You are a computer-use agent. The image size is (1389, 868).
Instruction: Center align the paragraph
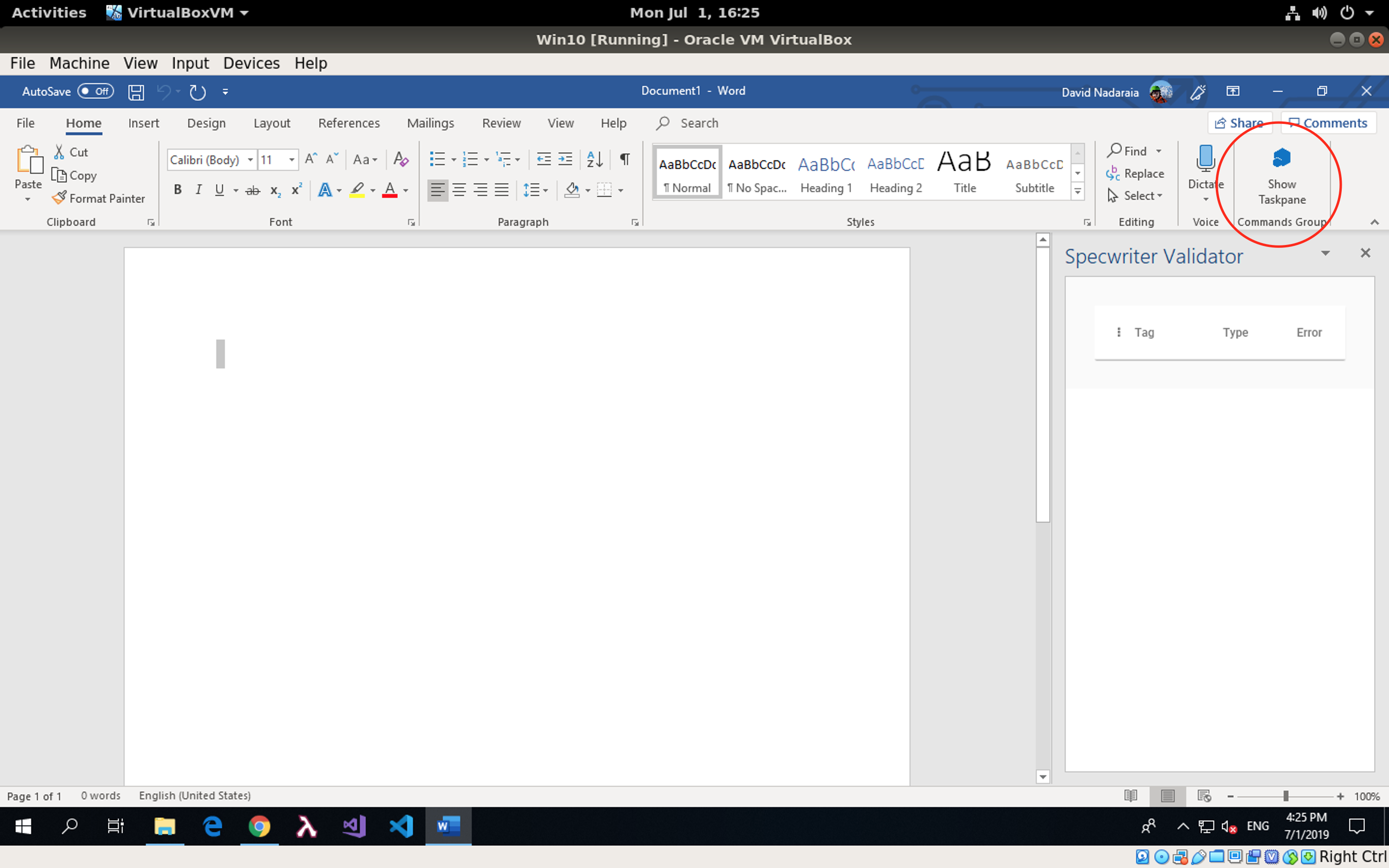pos(459,190)
